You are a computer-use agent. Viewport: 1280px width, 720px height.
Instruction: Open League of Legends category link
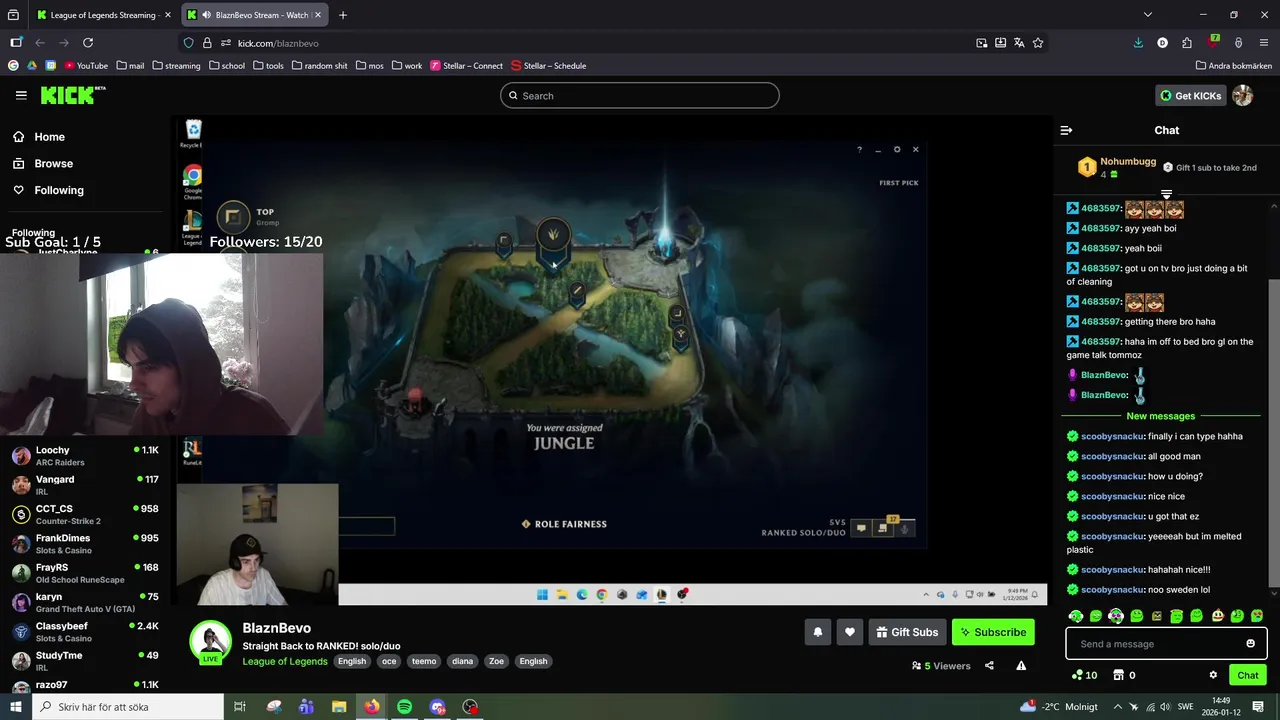click(285, 661)
